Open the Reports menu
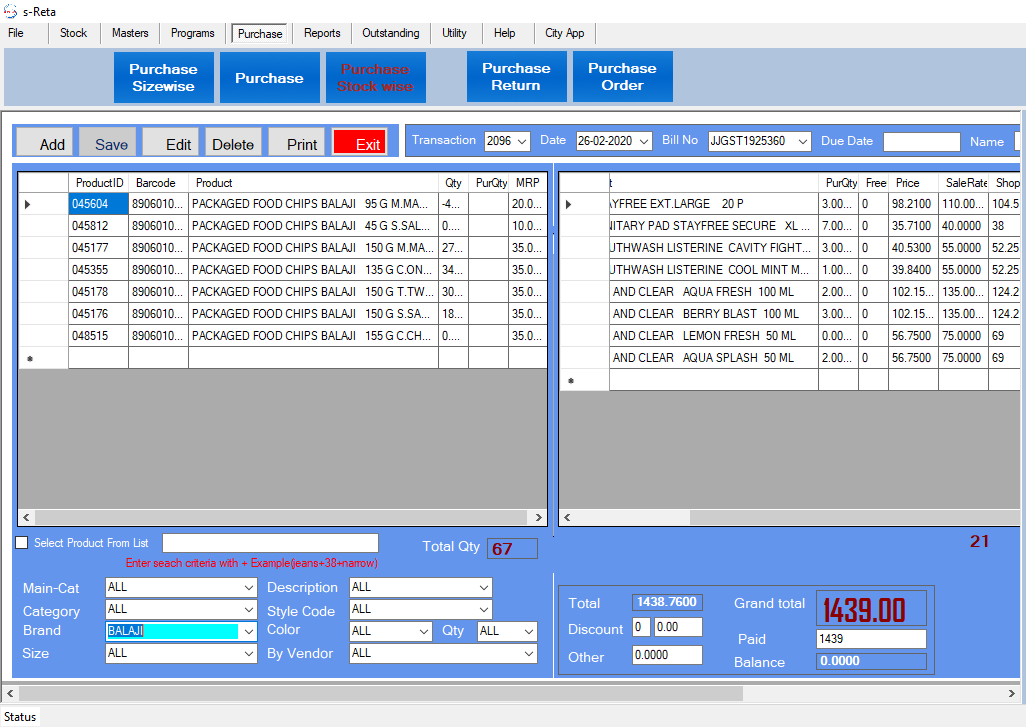The image size is (1026, 727). [x=322, y=33]
